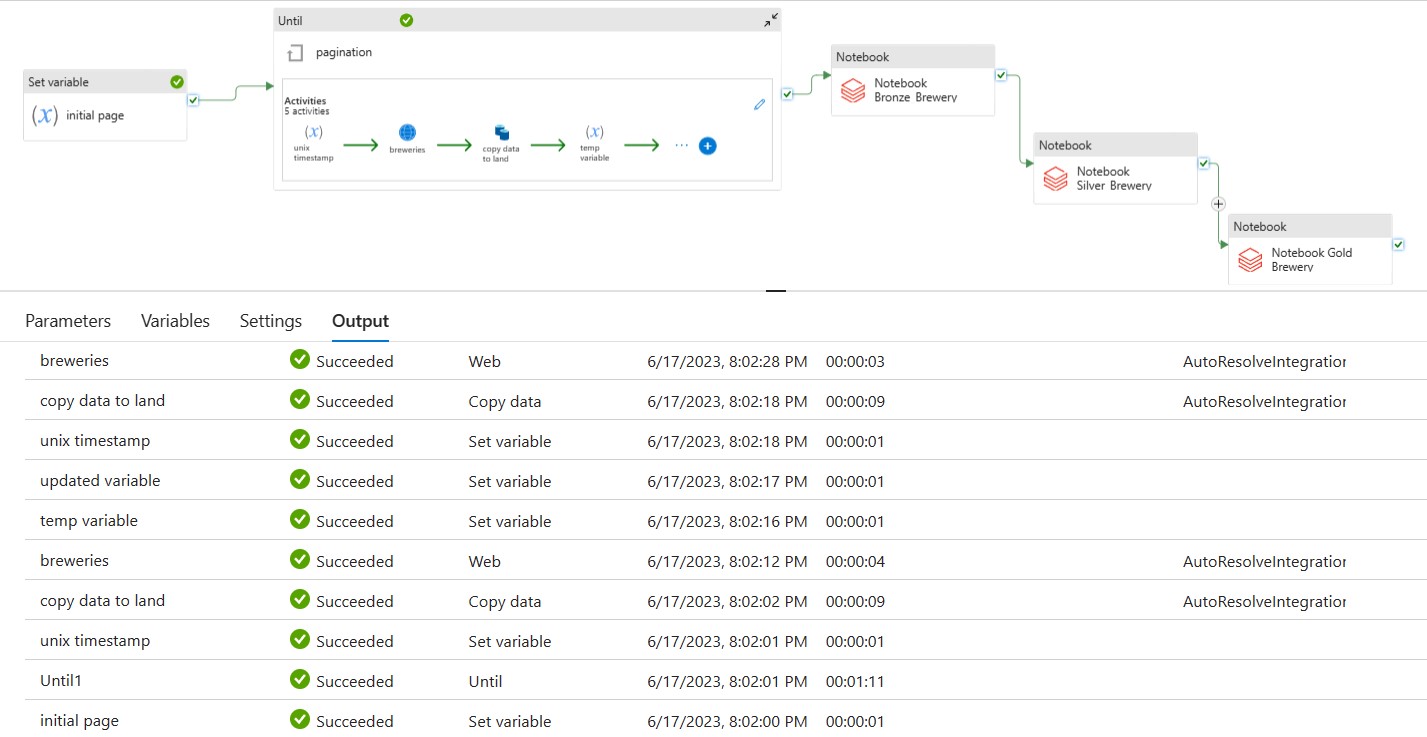Select the unix timestamp variable icon
This screenshot has height=737, width=1427.
click(x=312, y=131)
